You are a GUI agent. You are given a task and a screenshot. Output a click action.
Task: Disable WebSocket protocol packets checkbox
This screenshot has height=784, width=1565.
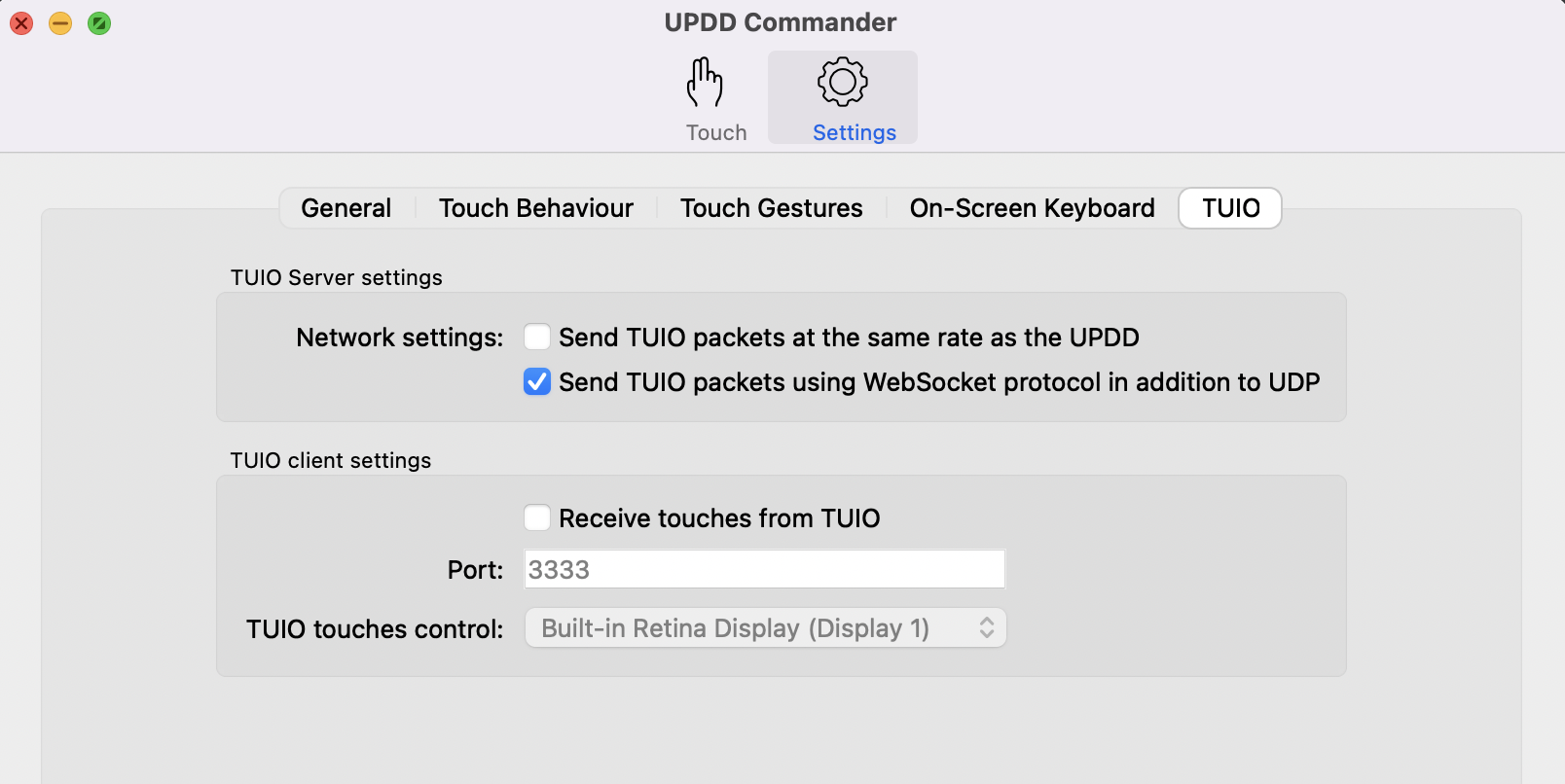[x=537, y=382]
